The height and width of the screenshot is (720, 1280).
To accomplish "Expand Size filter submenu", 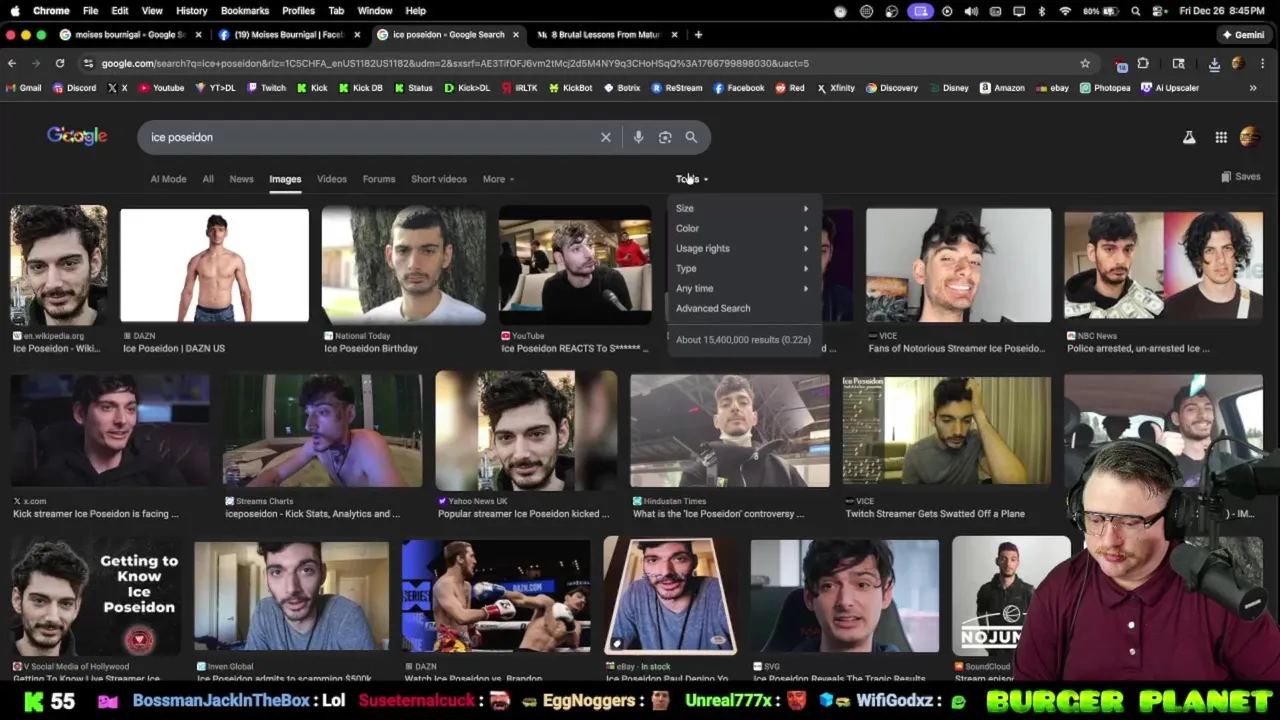I will pyautogui.click(x=742, y=208).
